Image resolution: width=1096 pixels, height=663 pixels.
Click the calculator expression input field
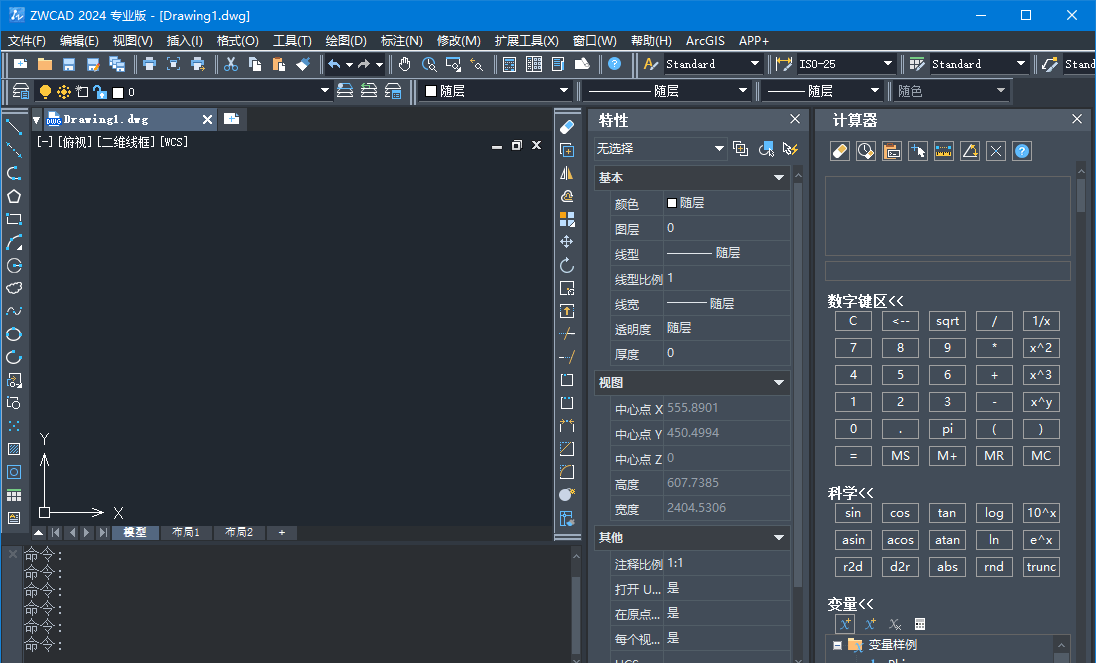(947, 270)
